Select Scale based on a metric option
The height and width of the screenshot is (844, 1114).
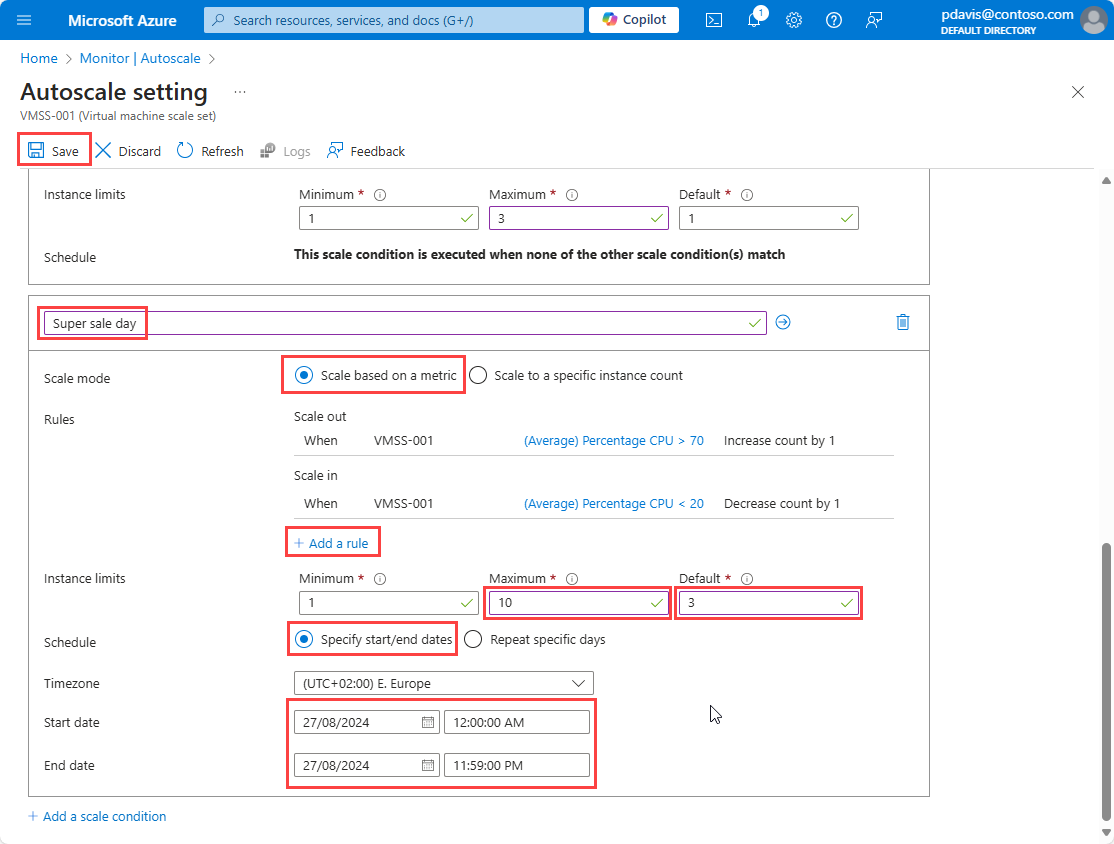click(376, 375)
